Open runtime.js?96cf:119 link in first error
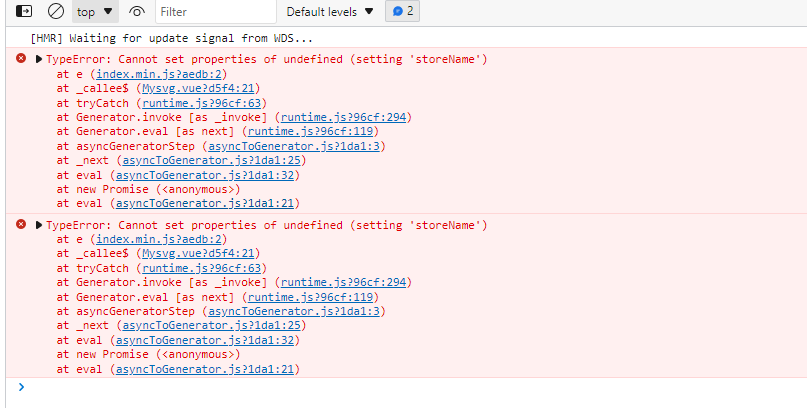The height and width of the screenshot is (408, 807). 310,131
